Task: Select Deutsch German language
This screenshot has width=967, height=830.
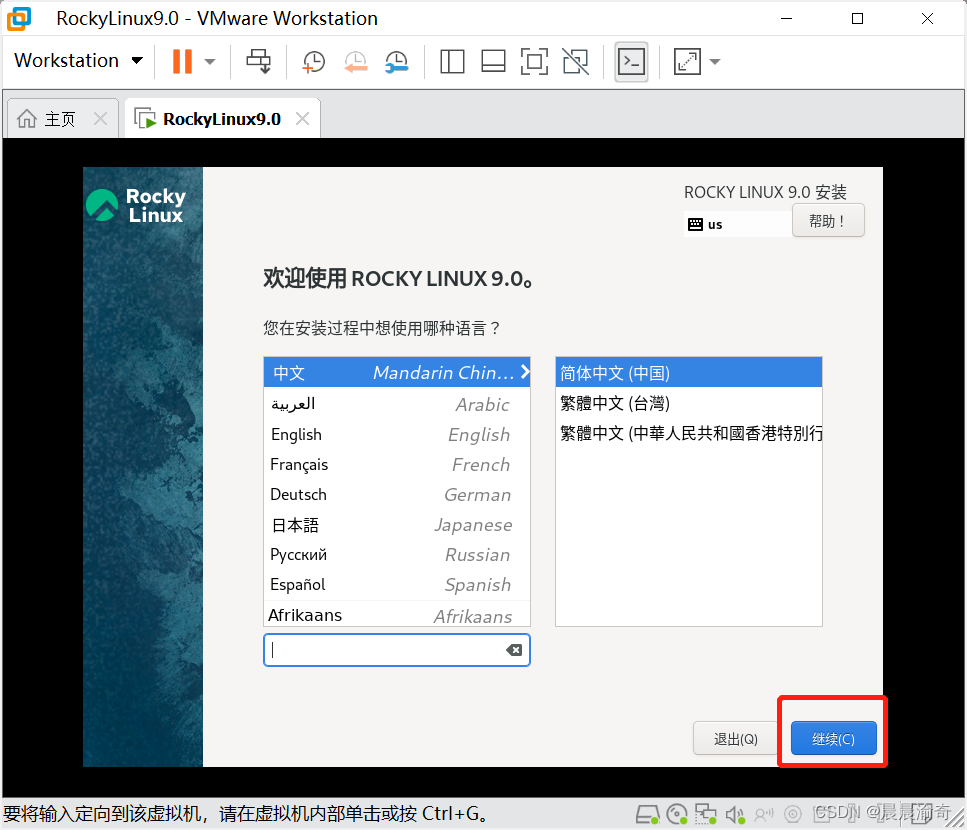Action: tap(397, 495)
